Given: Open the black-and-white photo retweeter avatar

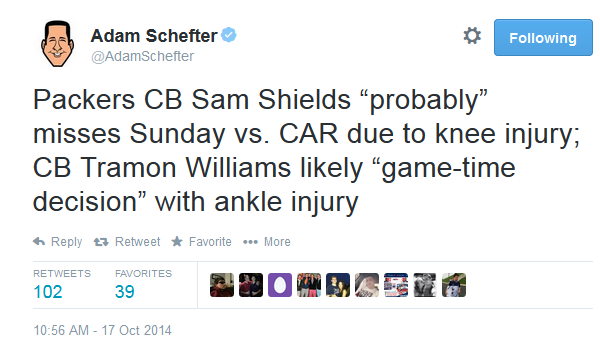Looking at the screenshot, I should tap(425, 285).
